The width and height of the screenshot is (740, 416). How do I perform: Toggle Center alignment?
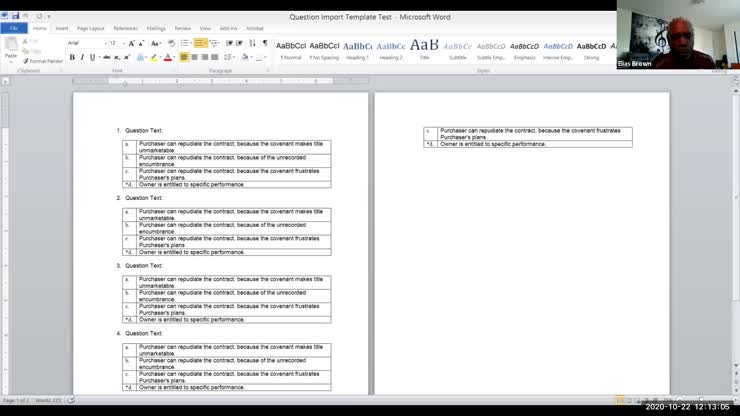pyautogui.click(x=194, y=58)
